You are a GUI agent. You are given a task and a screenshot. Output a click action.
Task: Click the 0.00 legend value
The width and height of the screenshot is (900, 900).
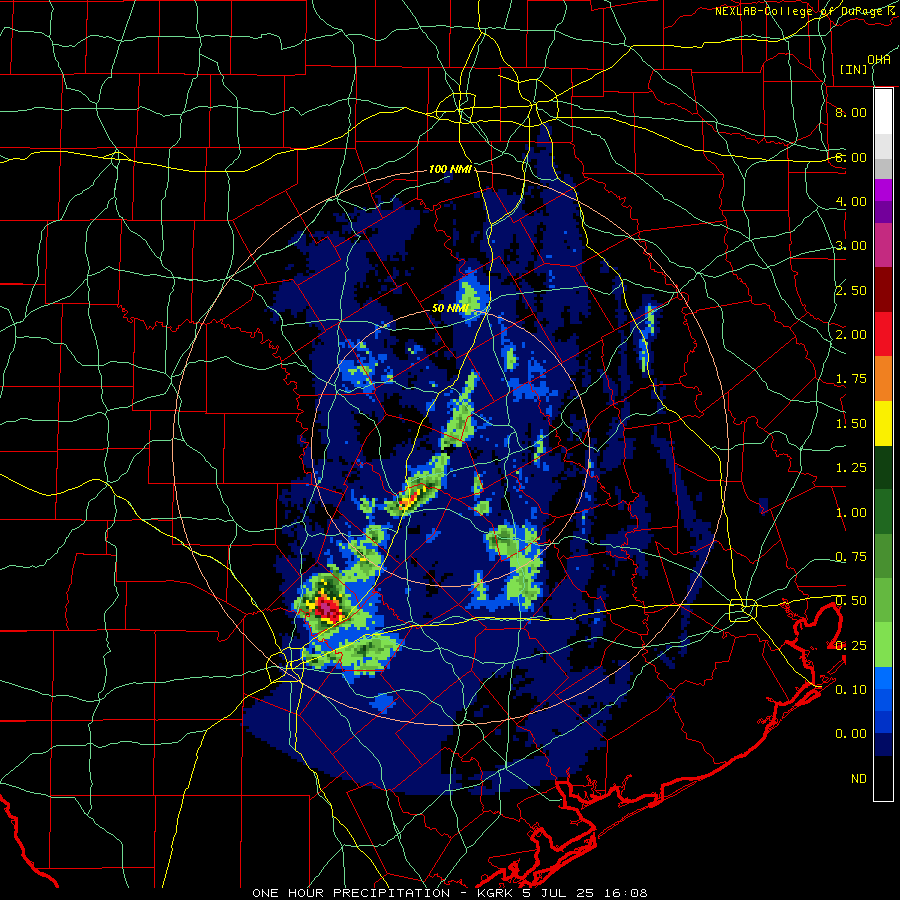[x=851, y=734]
